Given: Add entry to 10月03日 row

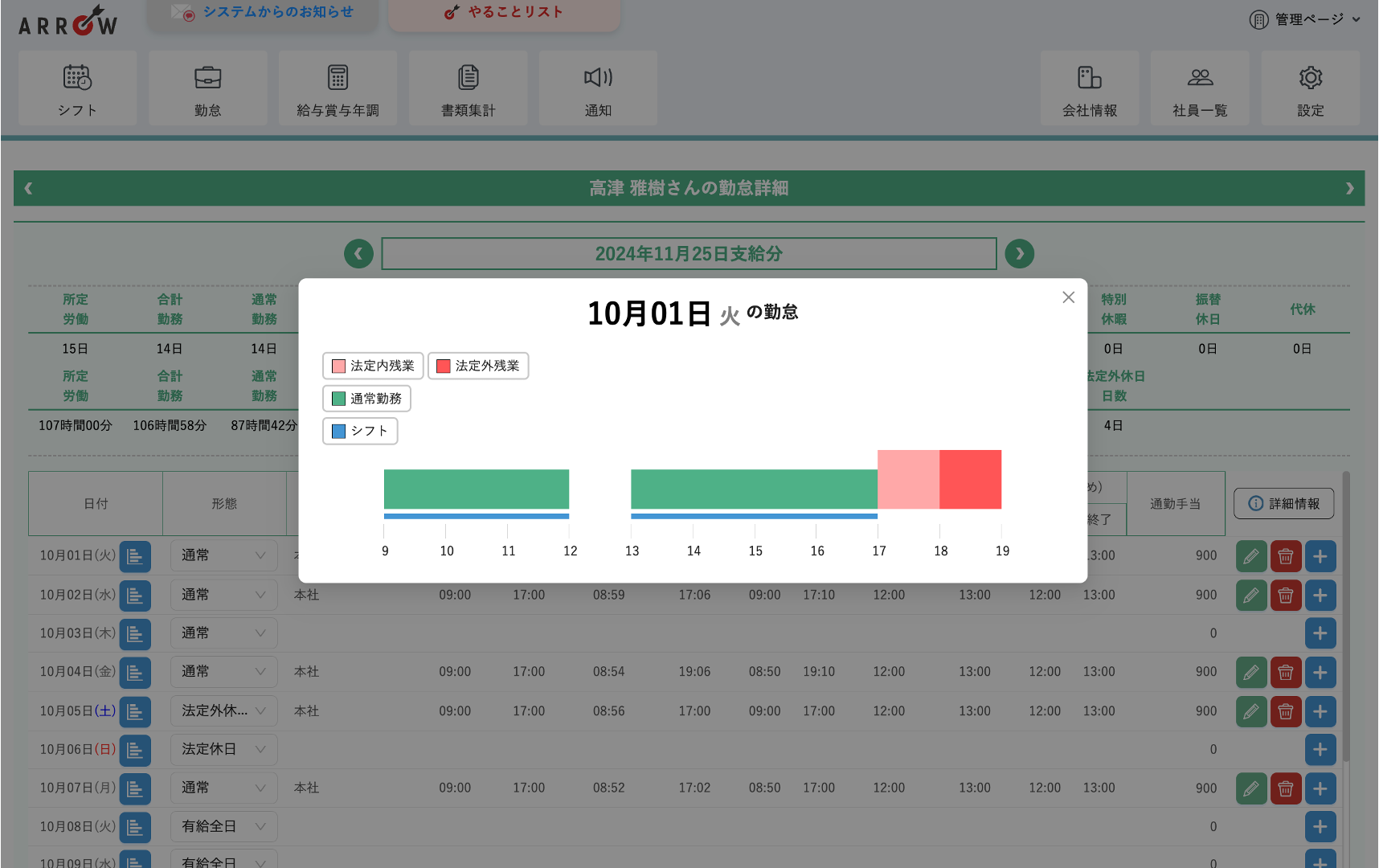Looking at the screenshot, I should pyautogui.click(x=1320, y=633).
